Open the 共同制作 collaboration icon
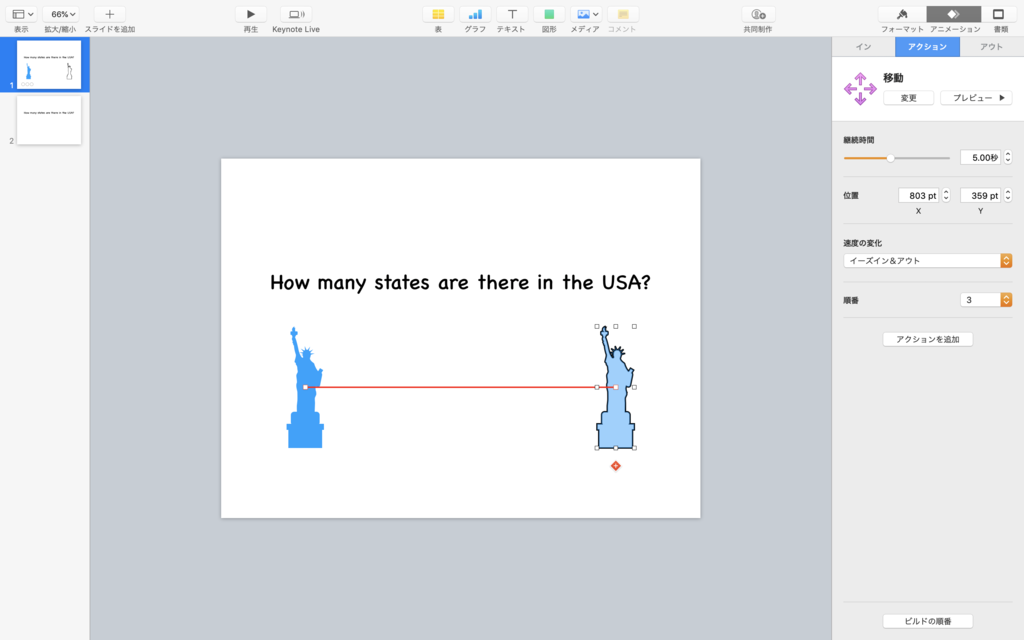Viewport: 1024px width, 640px height. click(x=758, y=14)
